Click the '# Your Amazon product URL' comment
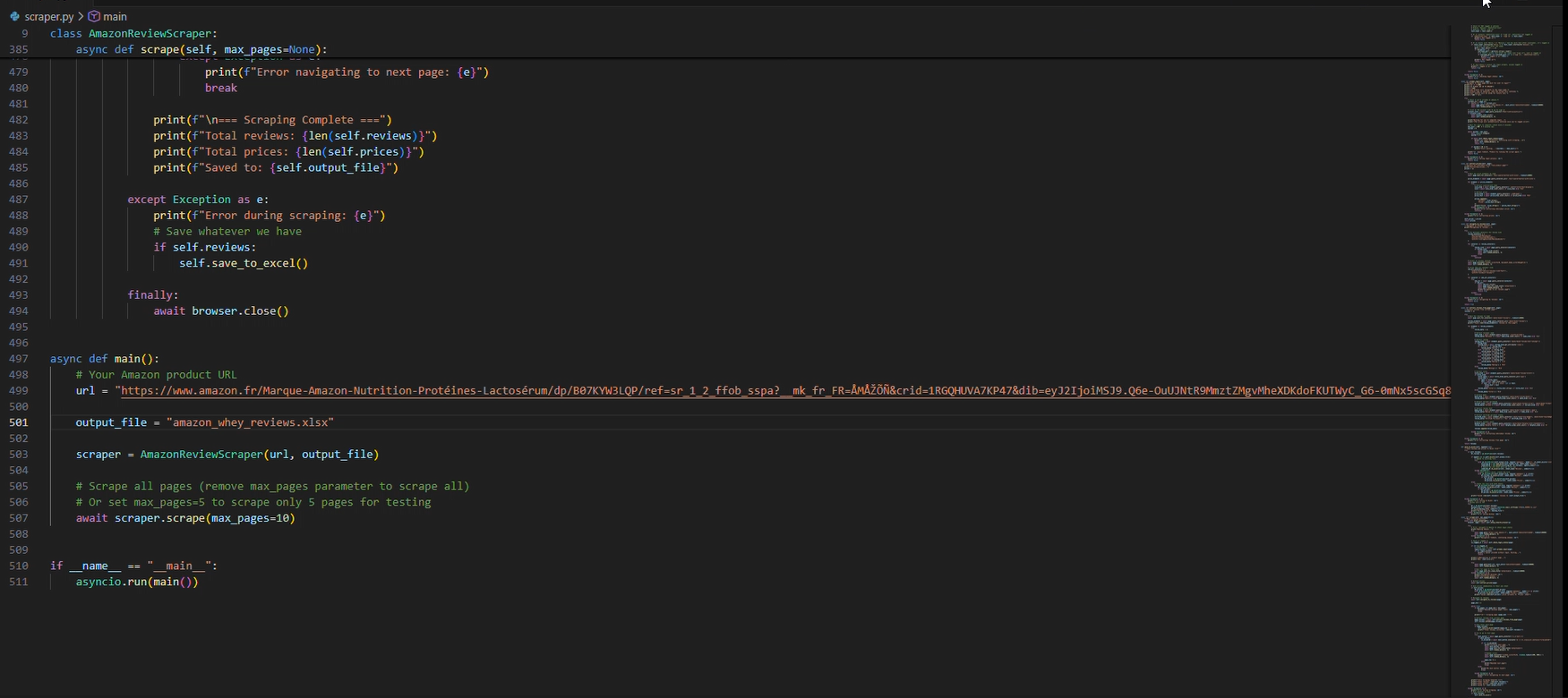 157,375
